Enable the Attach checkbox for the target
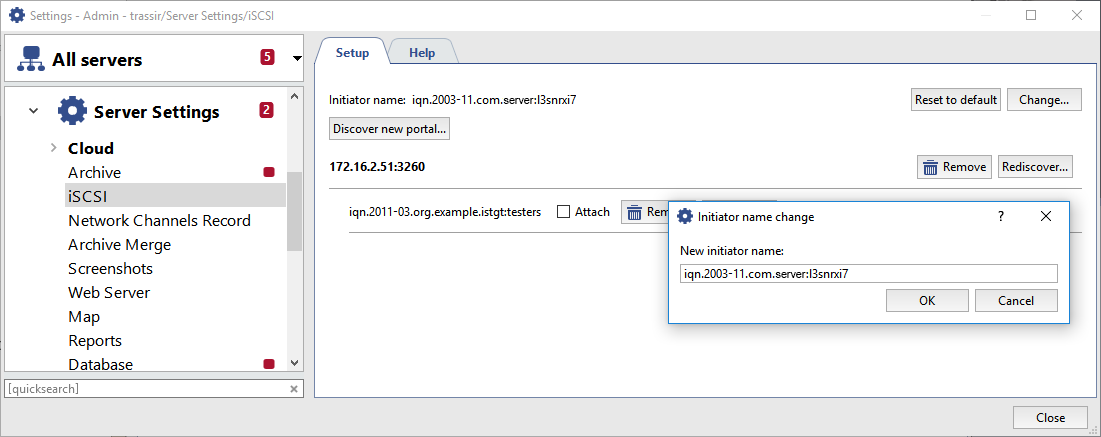Viewport: 1101px width, 437px height. click(x=564, y=212)
